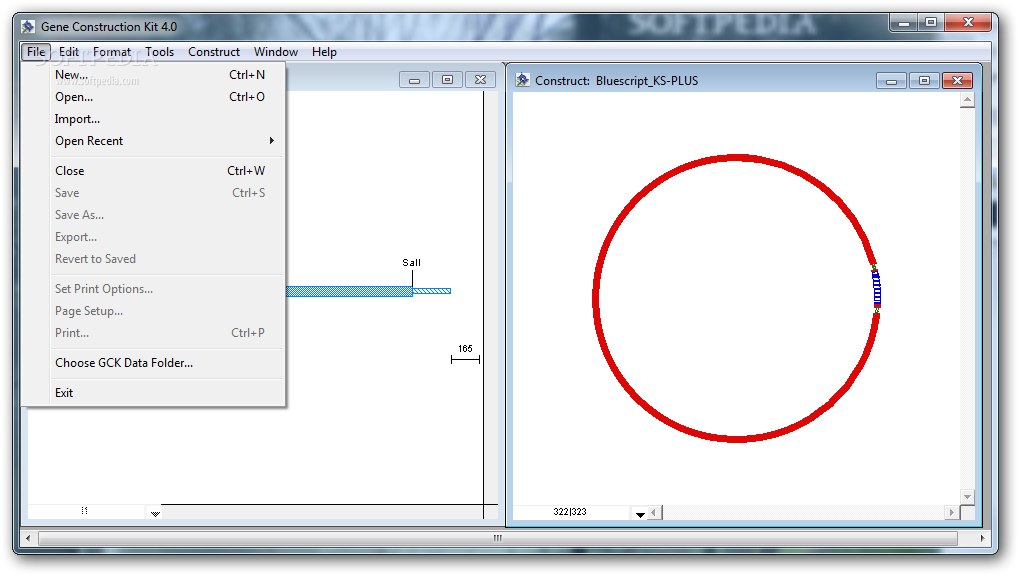Maximize the Gene Construction Kit main window
1019x575 pixels.
(x=931, y=23)
